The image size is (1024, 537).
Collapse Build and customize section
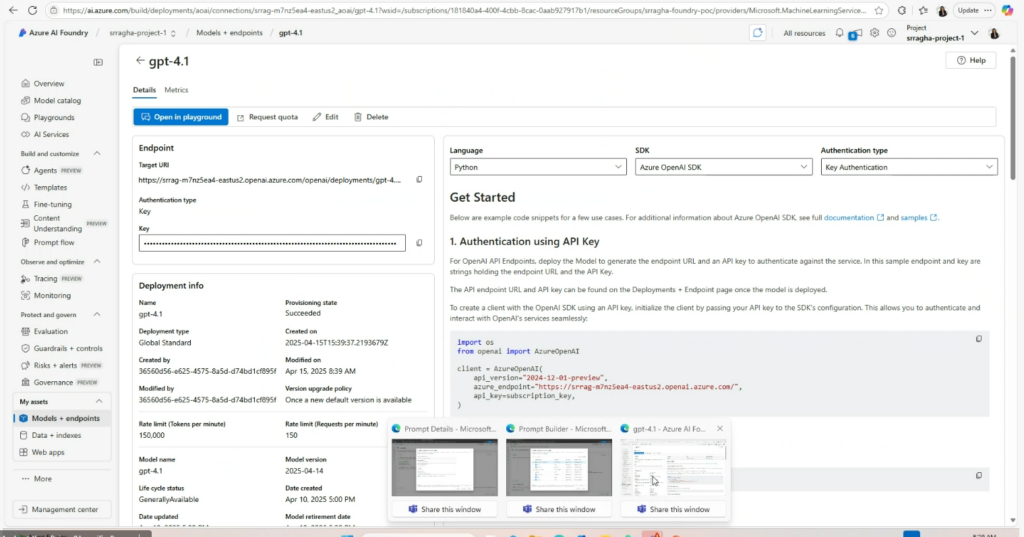pos(97,154)
